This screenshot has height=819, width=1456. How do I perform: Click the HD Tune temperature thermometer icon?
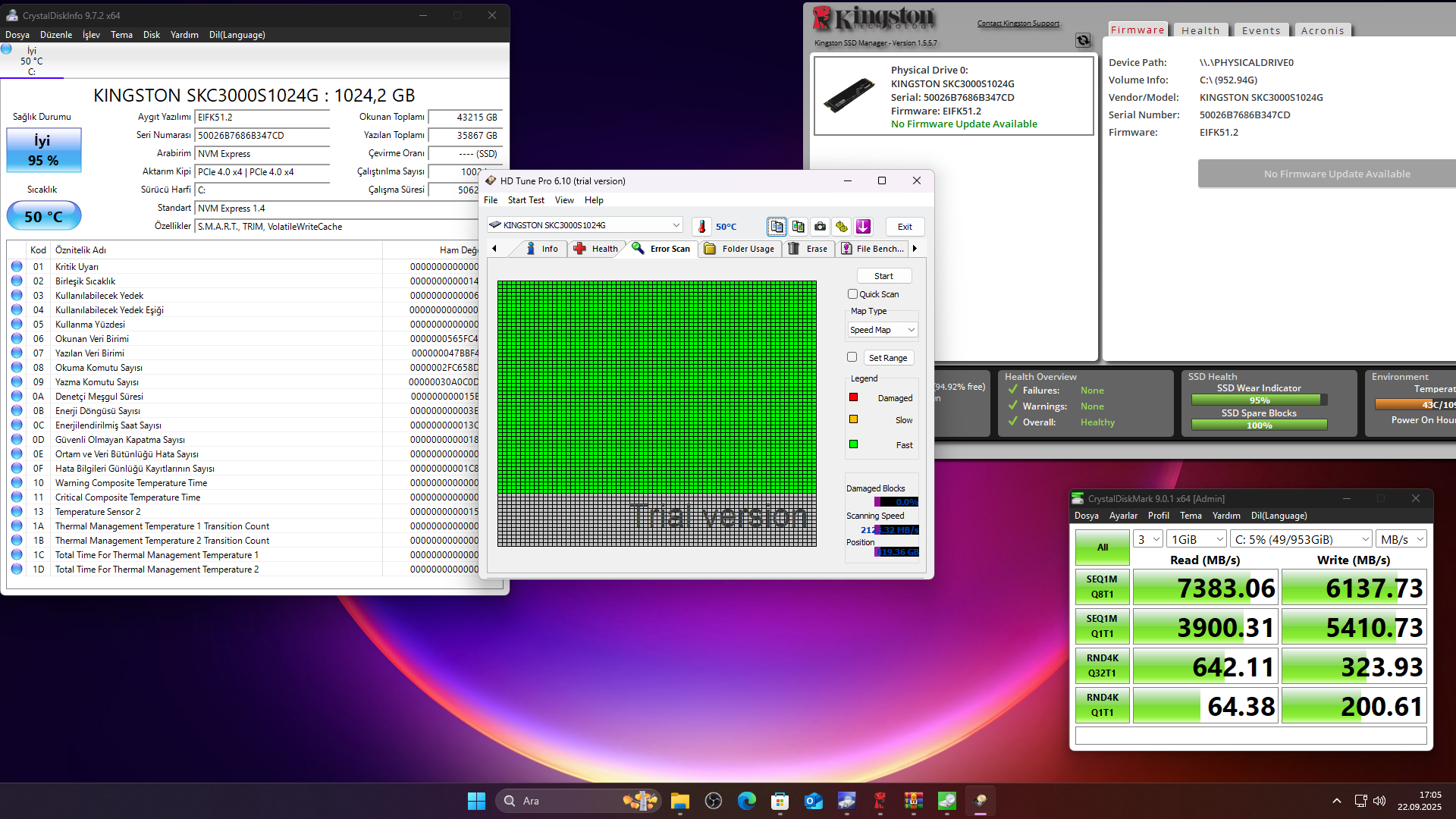point(701,226)
